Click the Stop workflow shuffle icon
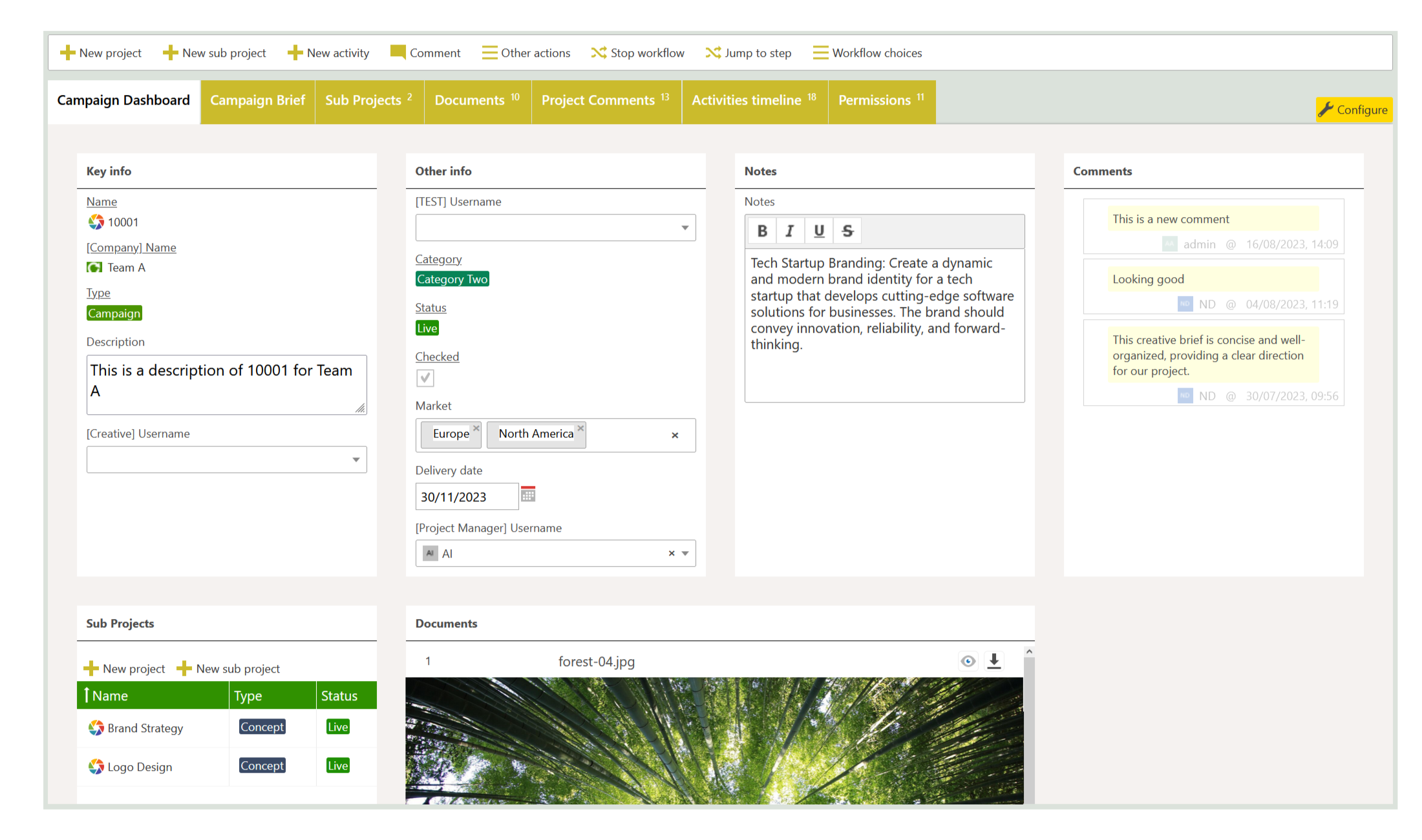Image resolution: width=1422 pixels, height=840 pixels. 598,52
